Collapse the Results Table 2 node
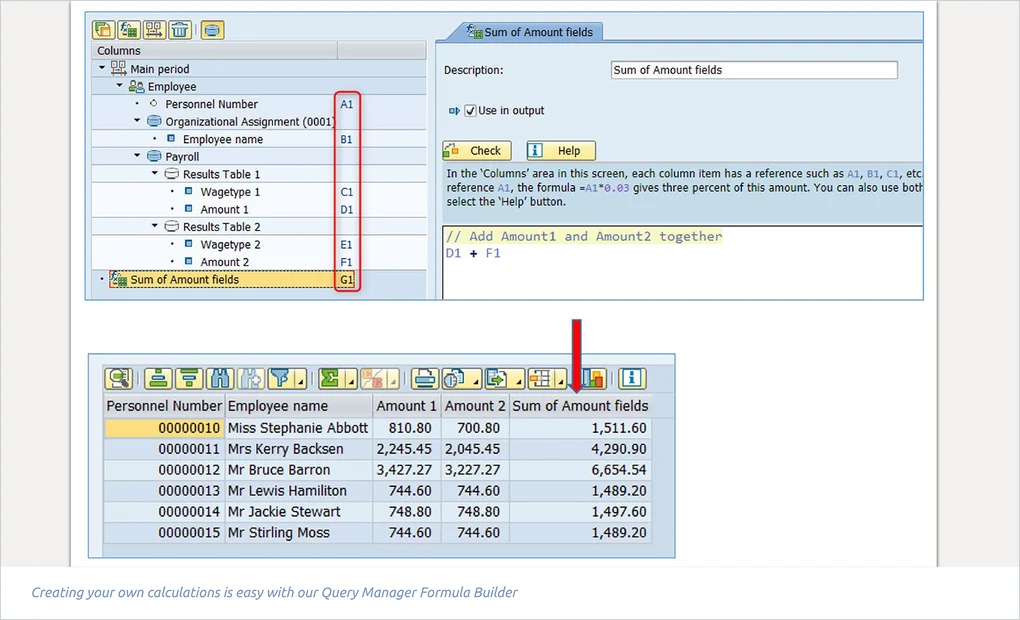1020x620 pixels. [x=155, y=227]
